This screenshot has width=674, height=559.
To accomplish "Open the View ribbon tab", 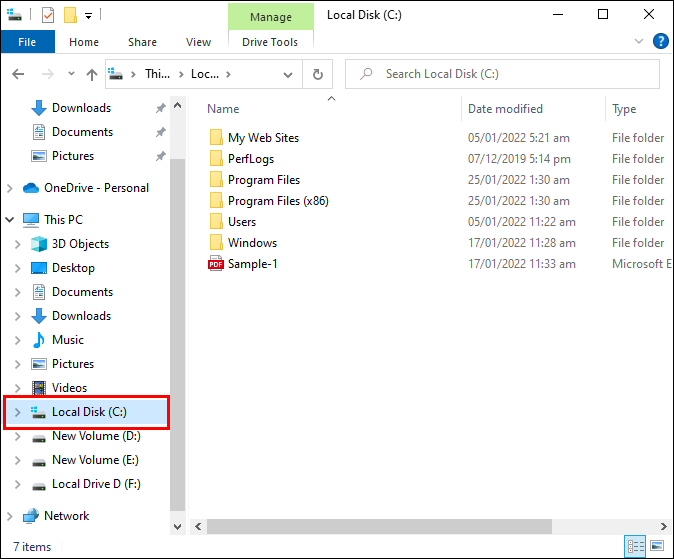I will (198, 42).
